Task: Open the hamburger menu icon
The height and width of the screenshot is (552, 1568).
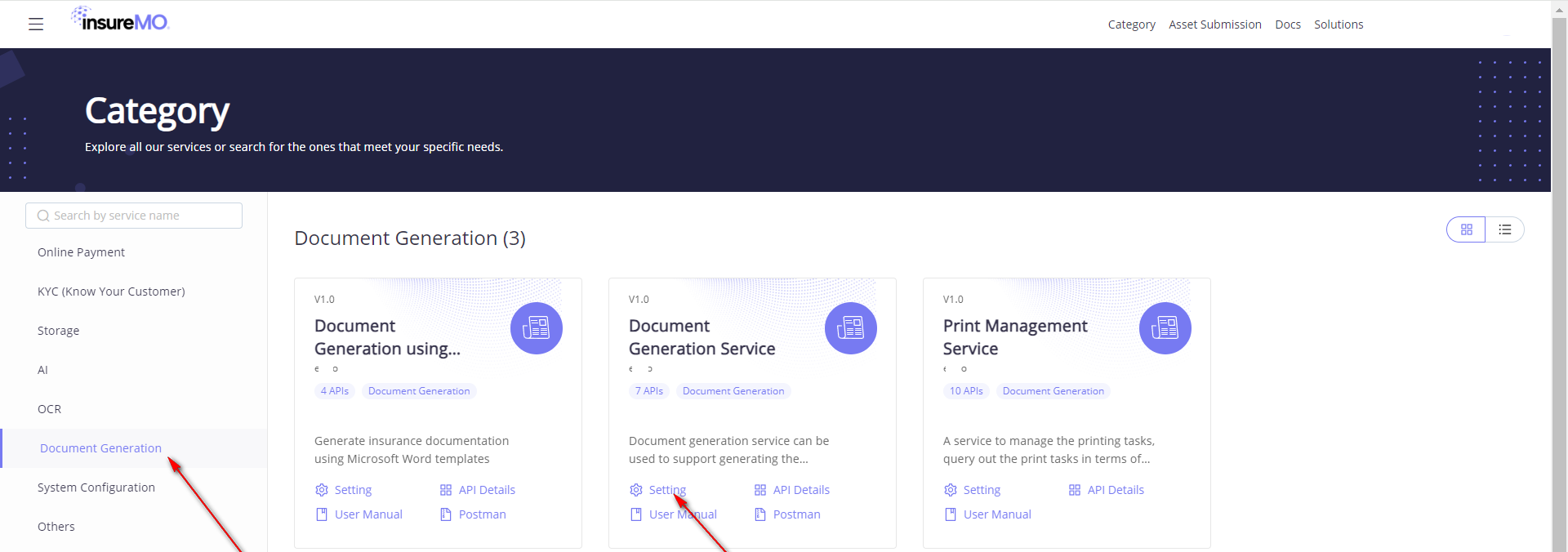Action: pyautogui.click(x=36, y=24)
